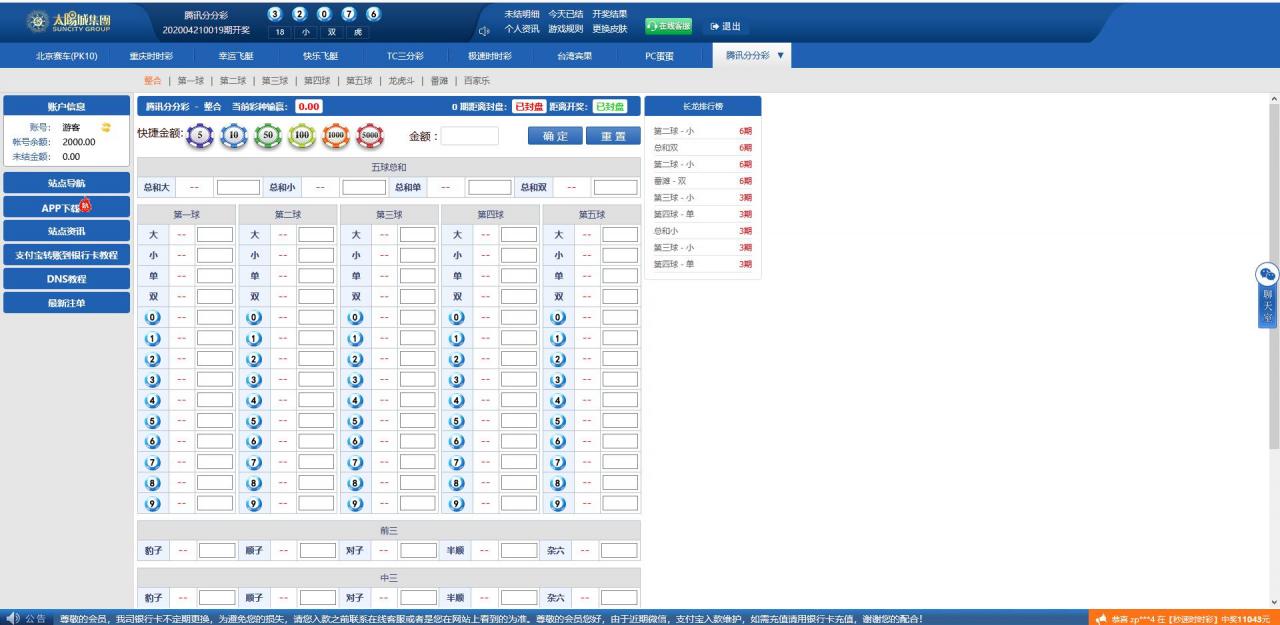Select the 5 quick-amount chip
This screenshot has width=1280, height=625.
tap(200, 136)
